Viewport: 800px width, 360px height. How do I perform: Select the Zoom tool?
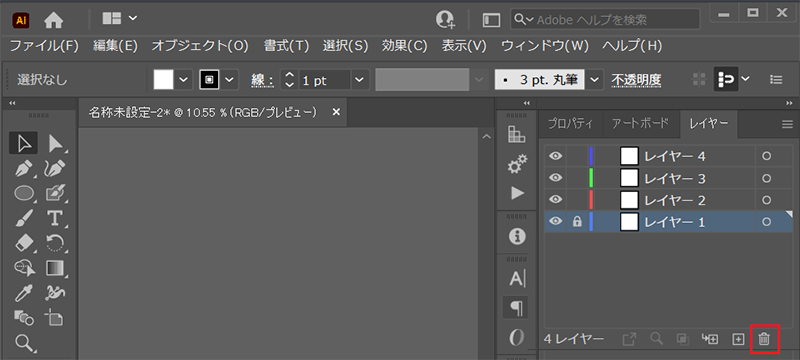point(23,342)
